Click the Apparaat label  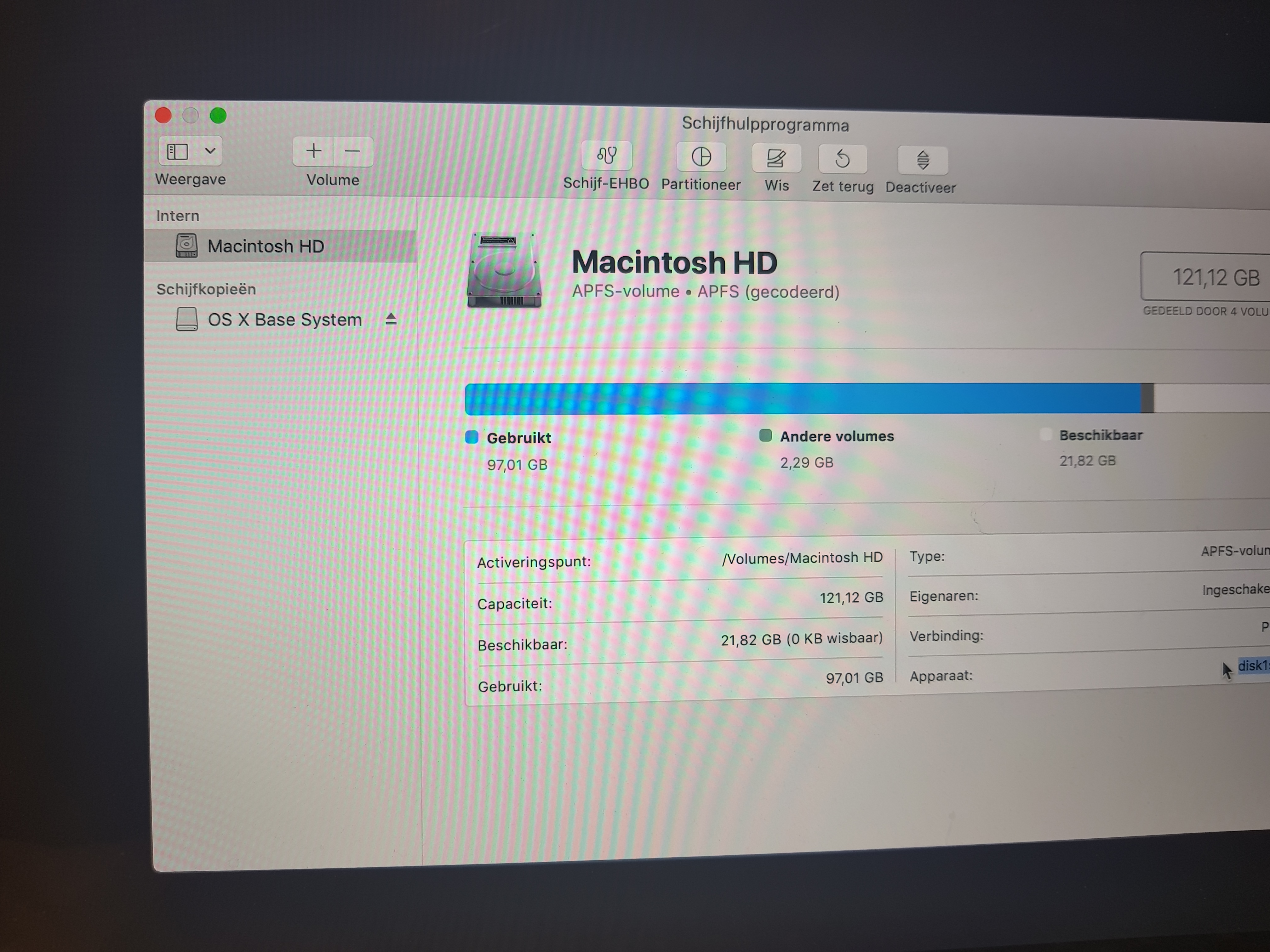click(941, 676)
